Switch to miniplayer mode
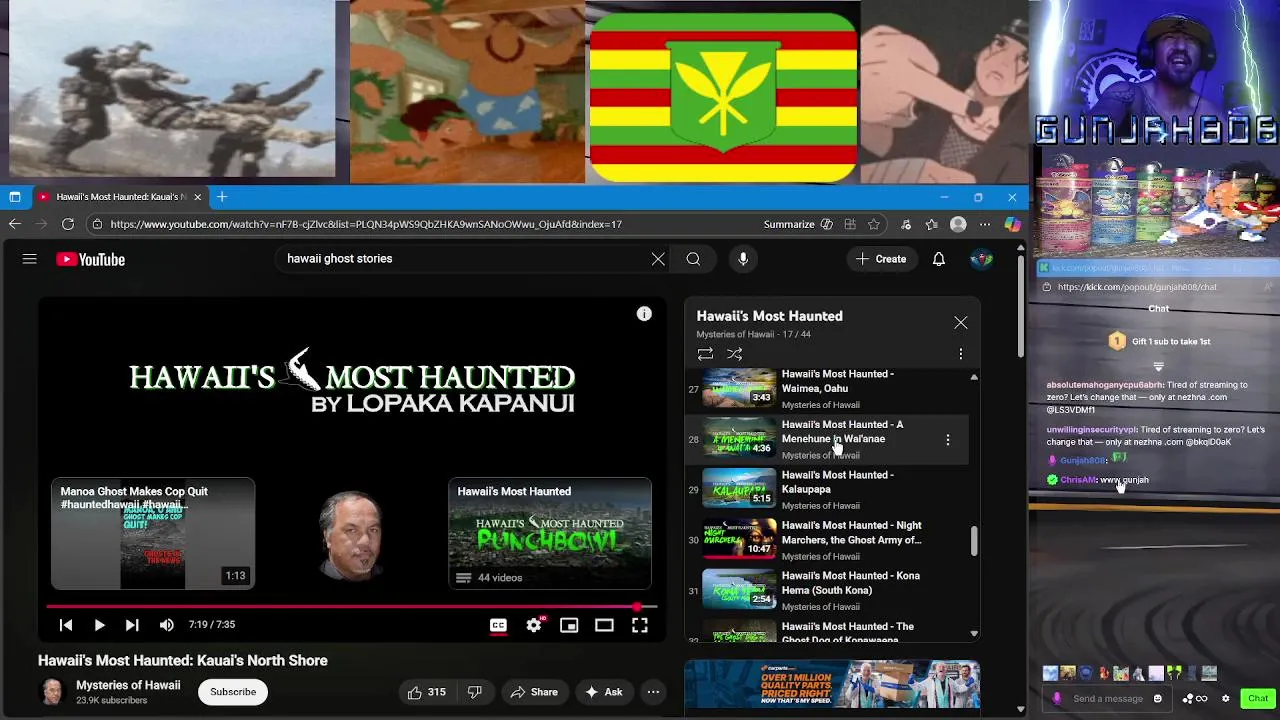This screenshot has height=720, width=1280. pos(569,625)
